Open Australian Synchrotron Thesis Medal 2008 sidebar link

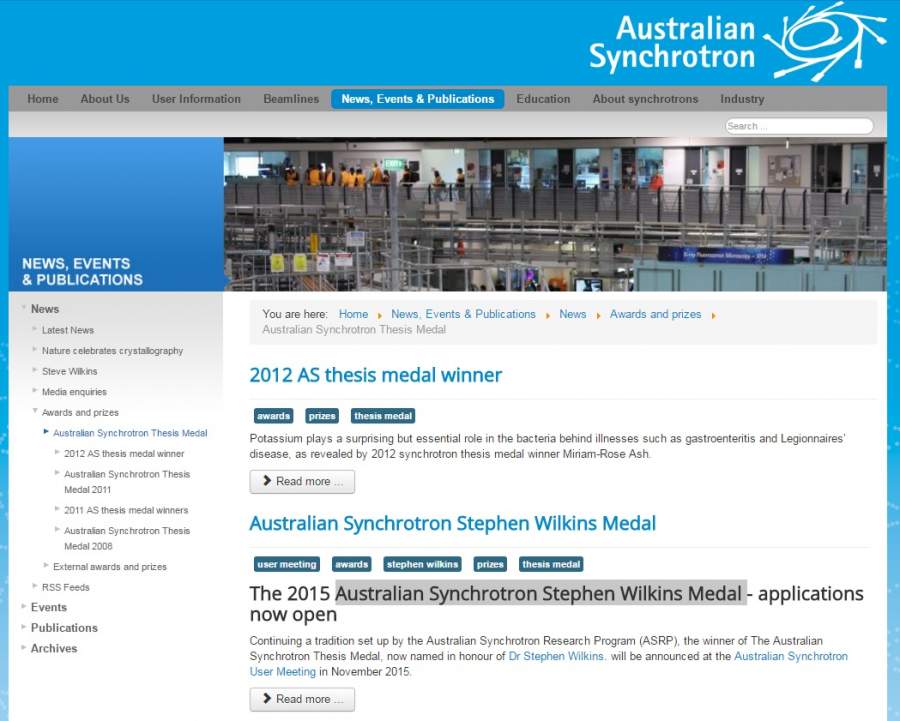pos(127,538)
